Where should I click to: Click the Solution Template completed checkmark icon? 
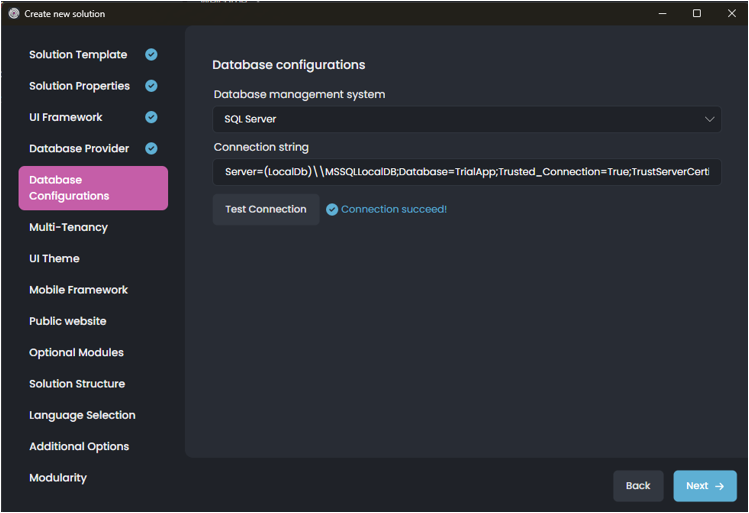151,55
